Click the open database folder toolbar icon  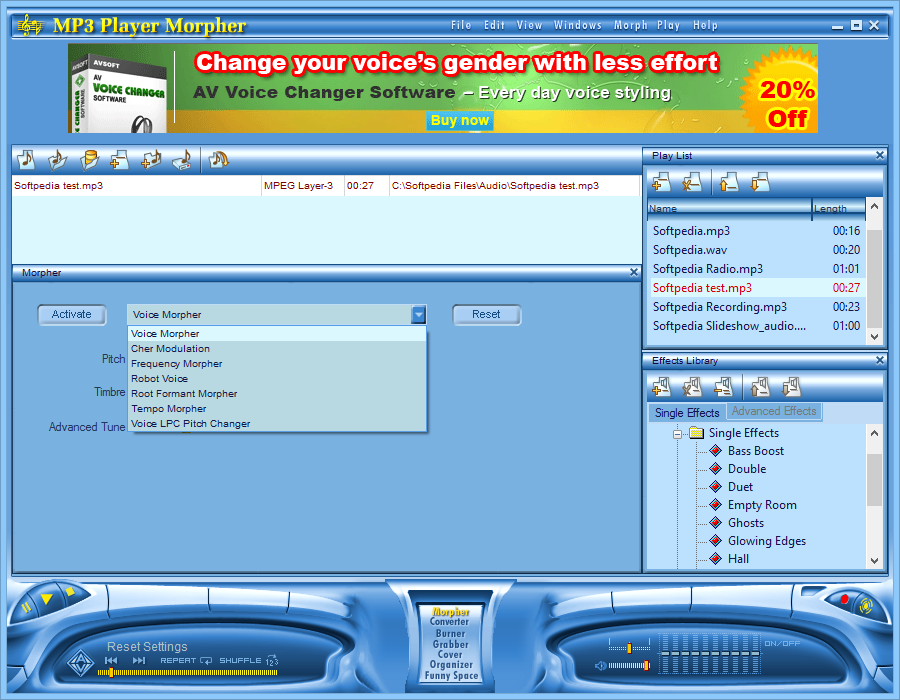(89, 160)
